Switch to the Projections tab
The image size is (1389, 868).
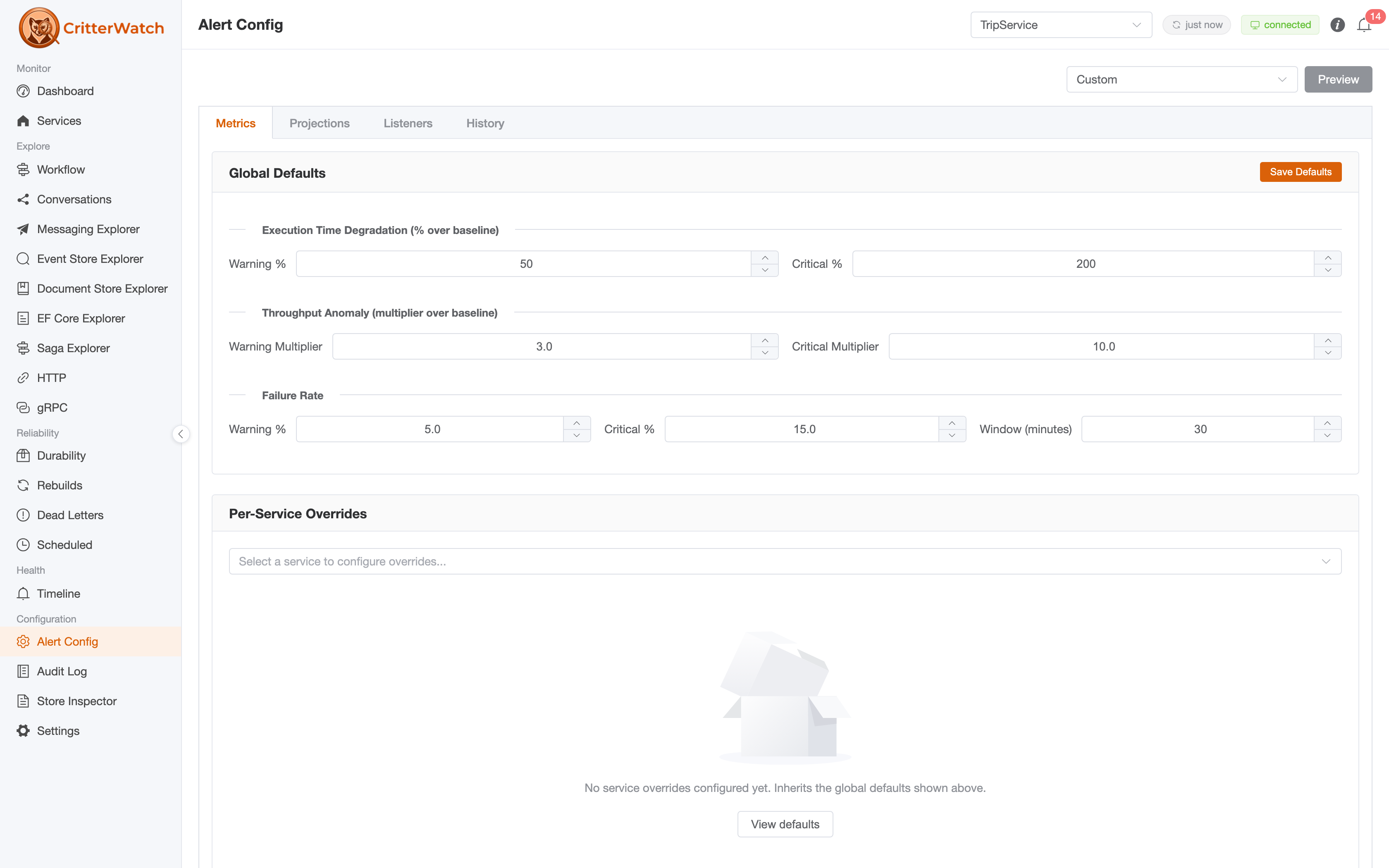pos(319,123)
